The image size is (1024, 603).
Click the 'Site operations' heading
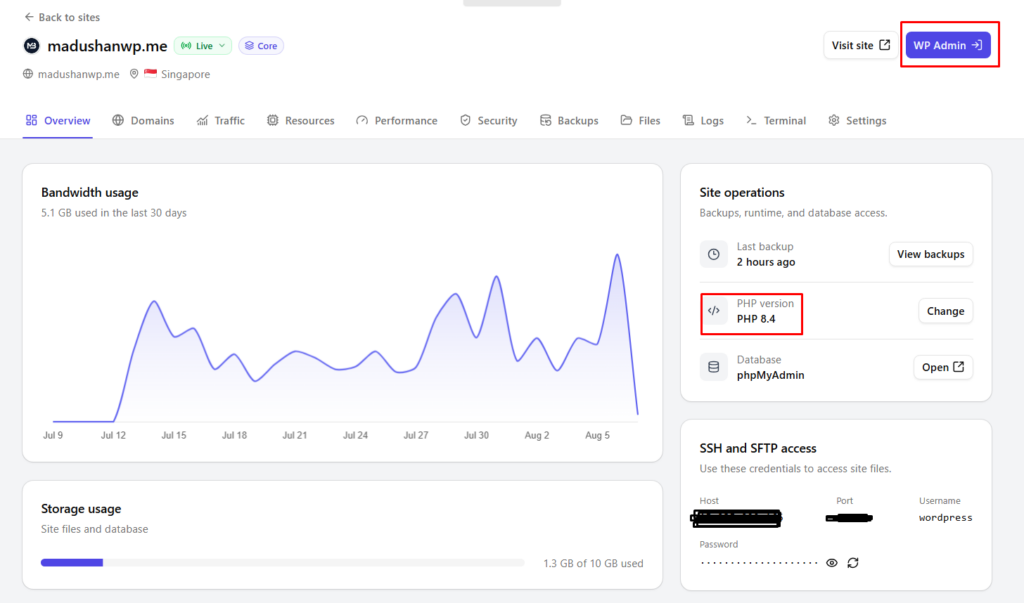click(x=742, y=193)
